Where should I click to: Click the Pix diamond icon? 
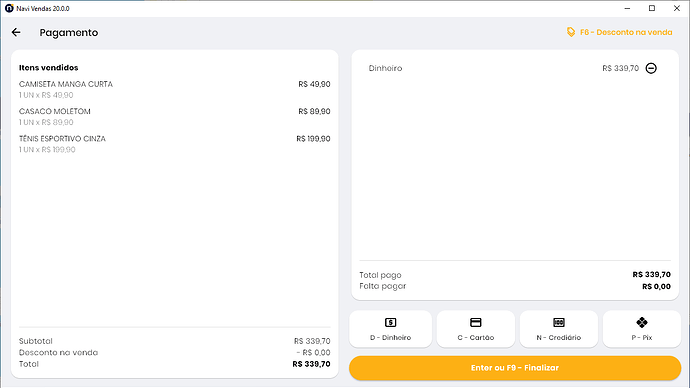pos(642,322)
